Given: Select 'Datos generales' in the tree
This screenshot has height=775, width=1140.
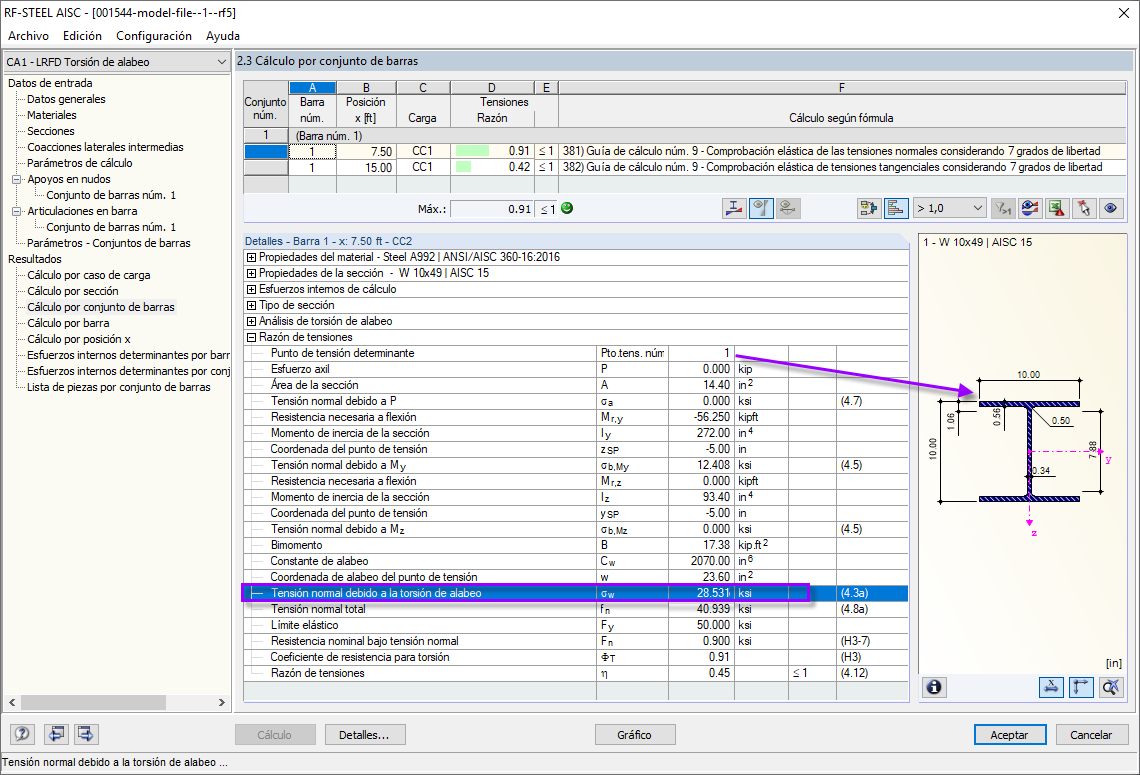Looking at the screenshot, I should pyautogui.click(x=66, y=99).
